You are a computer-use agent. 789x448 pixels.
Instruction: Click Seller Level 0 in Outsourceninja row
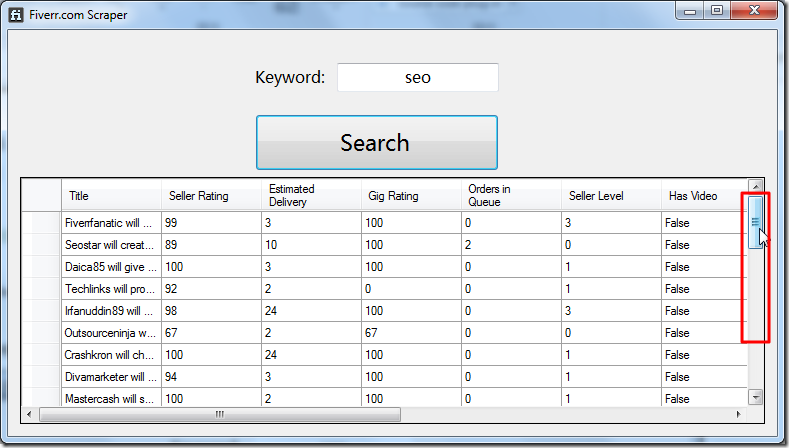(611, 333)
